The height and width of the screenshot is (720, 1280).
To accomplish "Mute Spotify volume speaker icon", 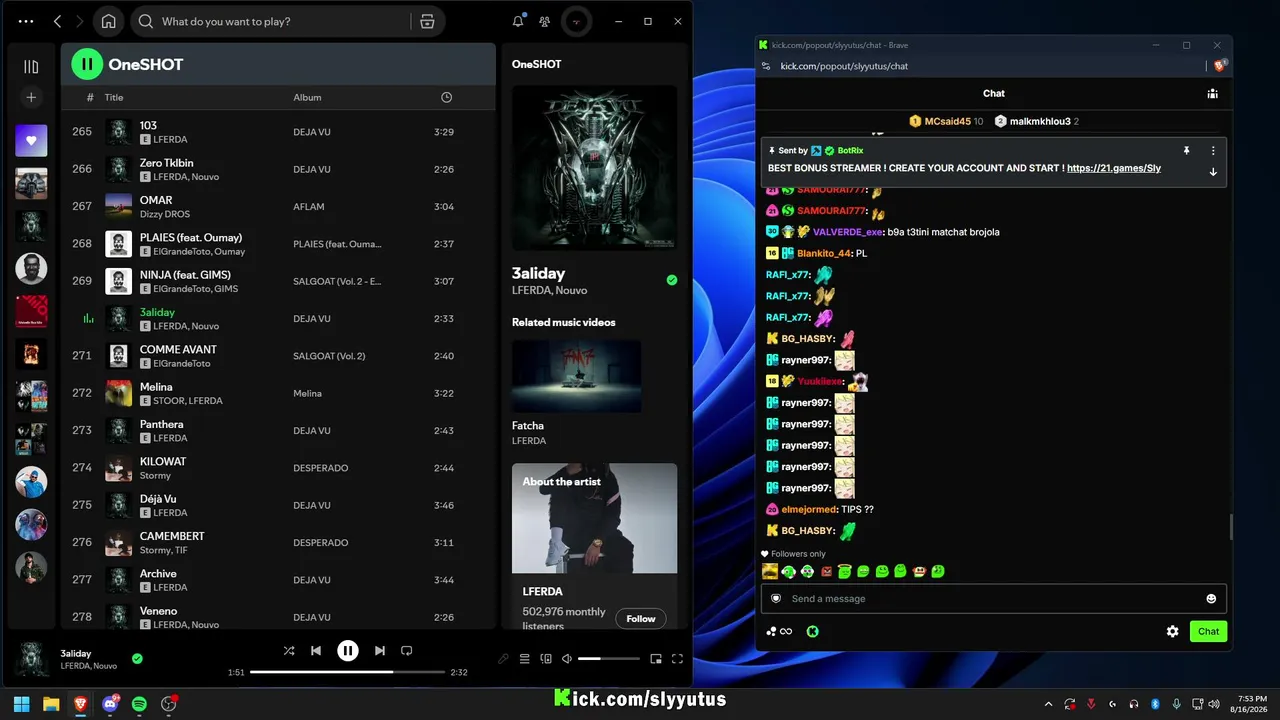I will (567, 659).
